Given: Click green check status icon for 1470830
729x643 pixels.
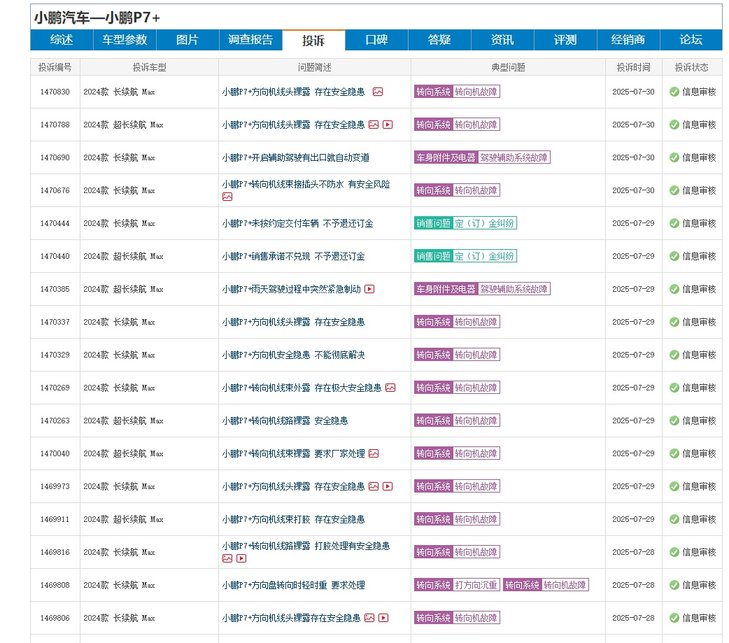Looking at the screenshot, I should coord(674,92).
